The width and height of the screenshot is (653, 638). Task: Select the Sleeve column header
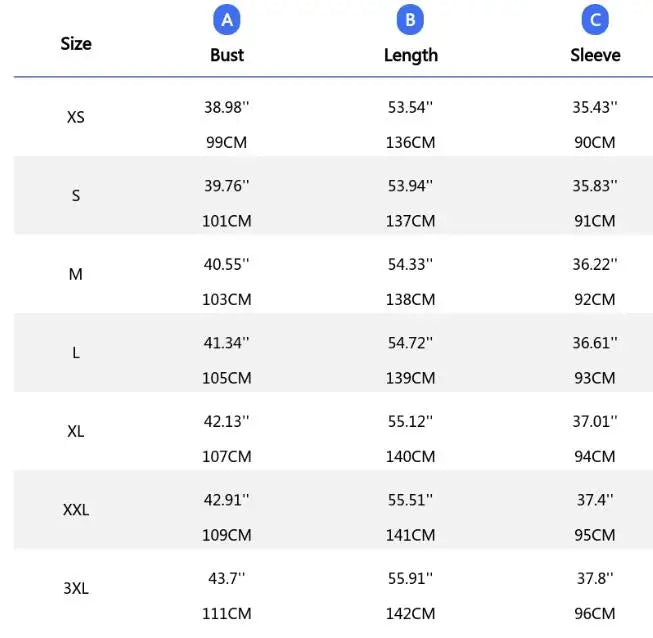click(595, 55)
